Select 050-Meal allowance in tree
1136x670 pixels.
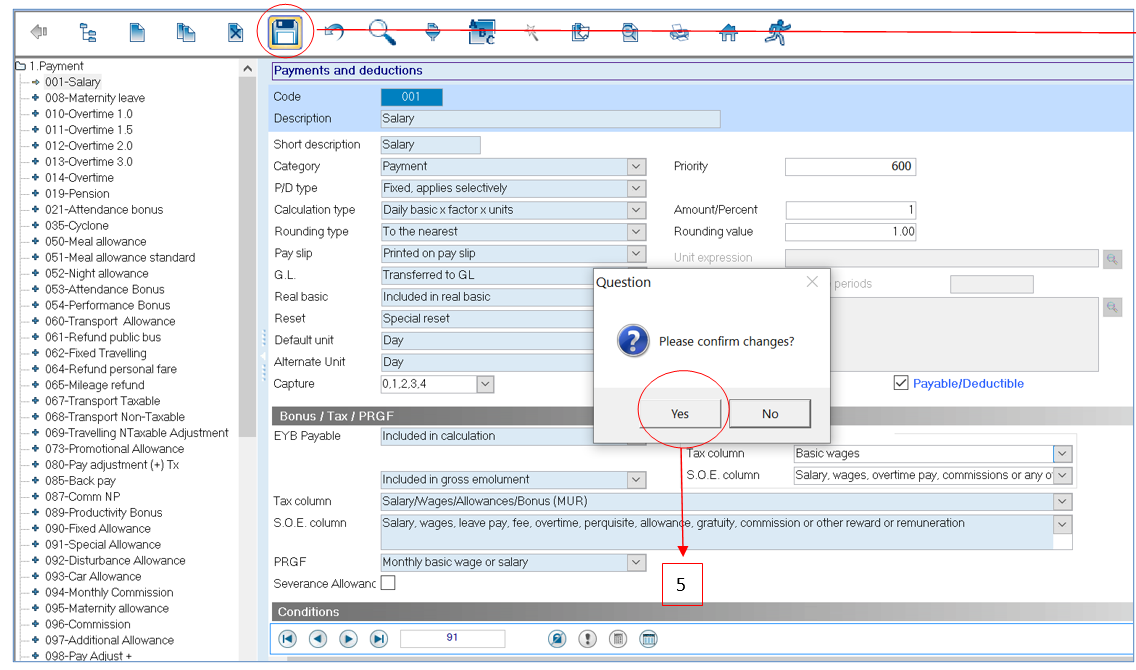tap(96, 241)
